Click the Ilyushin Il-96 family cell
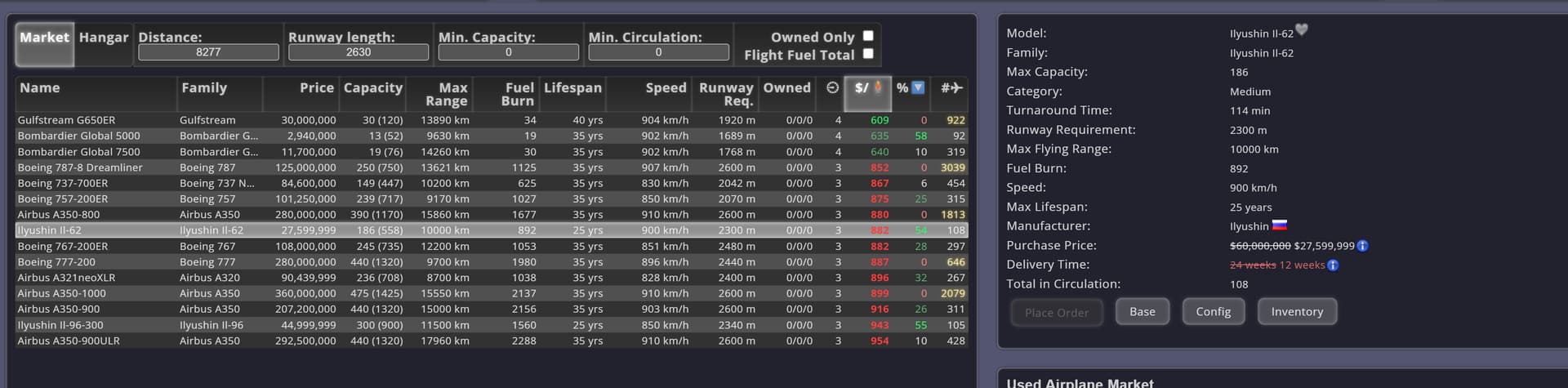This screenshot has width=1568, height=388. [212, 325]
